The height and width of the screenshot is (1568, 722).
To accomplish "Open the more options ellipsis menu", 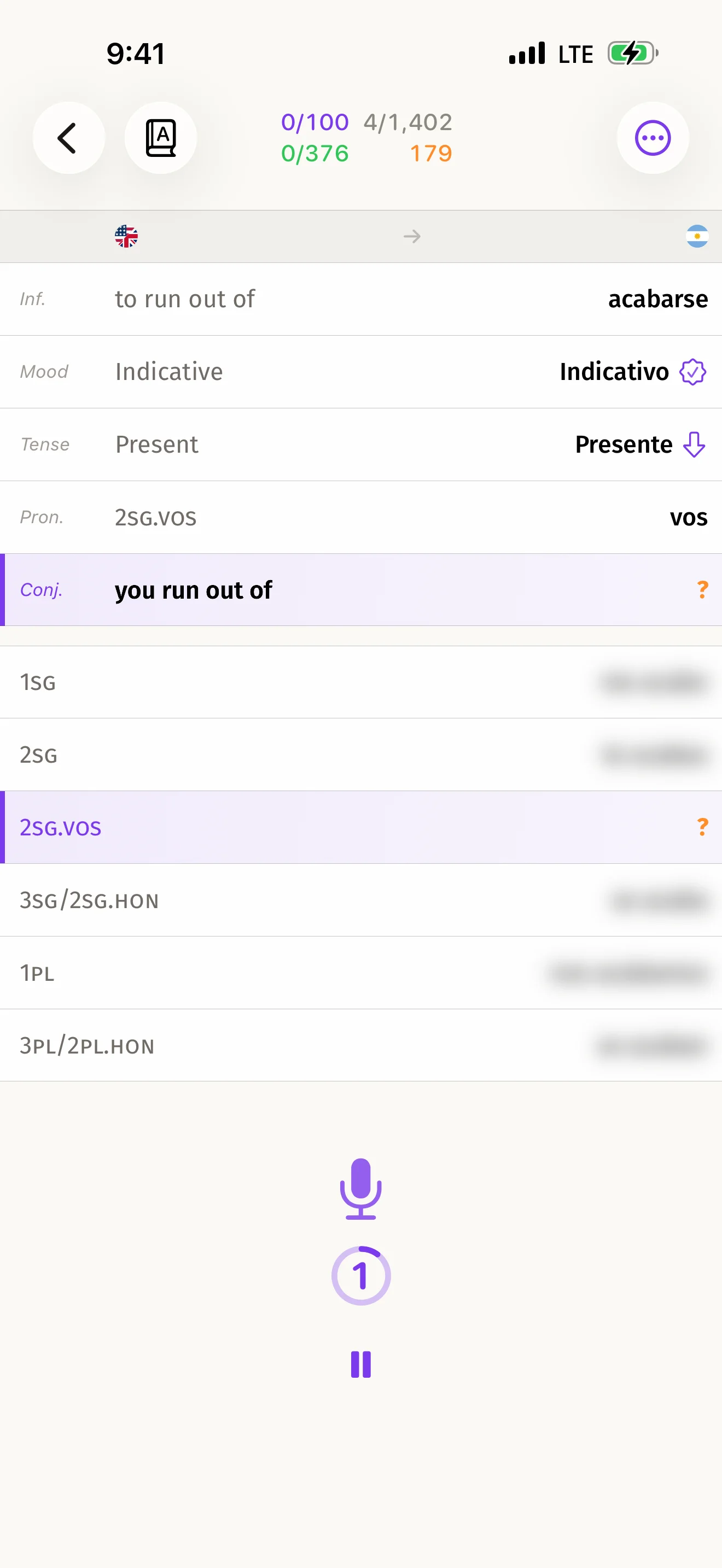I will point(653,138).
